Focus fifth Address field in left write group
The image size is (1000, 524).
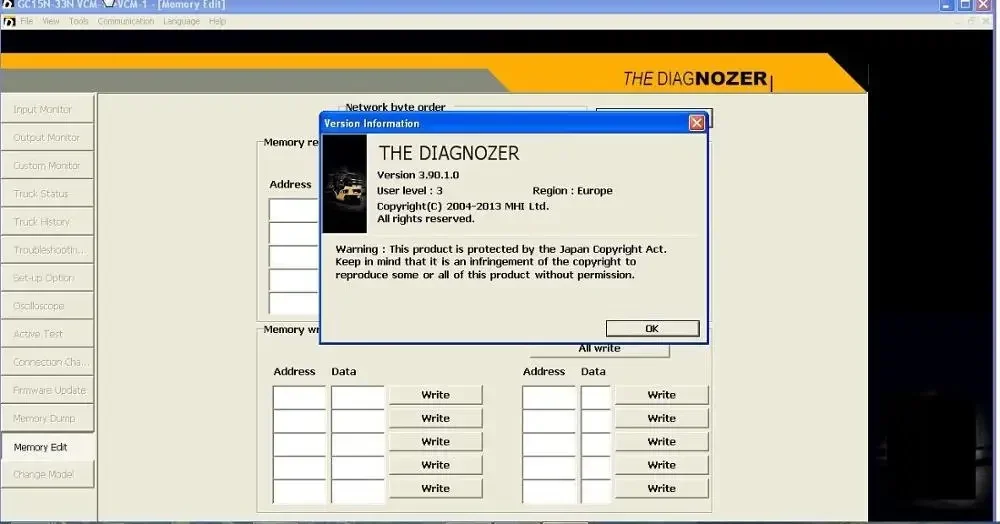click(x=299, y=491)
